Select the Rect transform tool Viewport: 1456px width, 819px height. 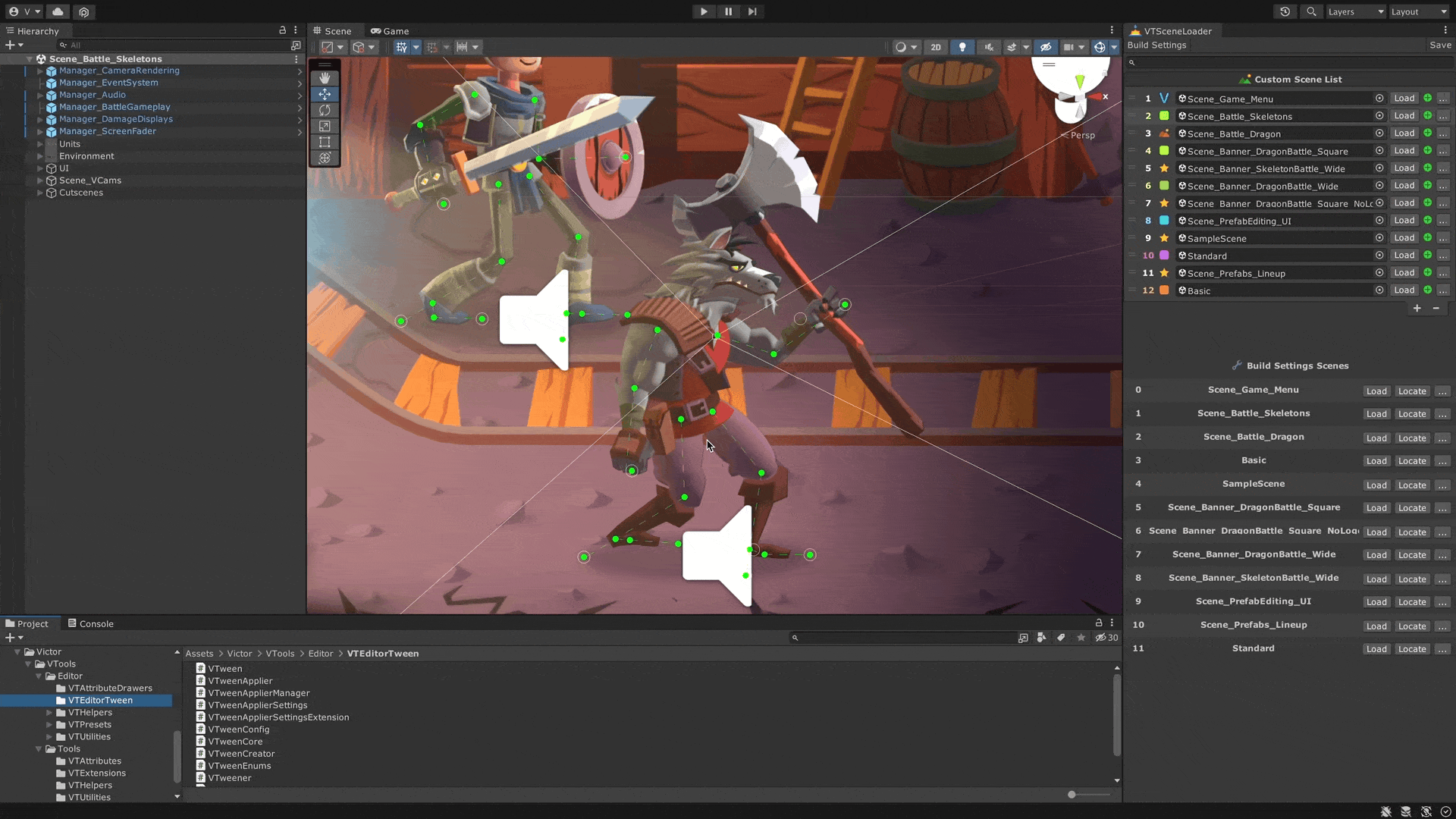tap(325, 142)
